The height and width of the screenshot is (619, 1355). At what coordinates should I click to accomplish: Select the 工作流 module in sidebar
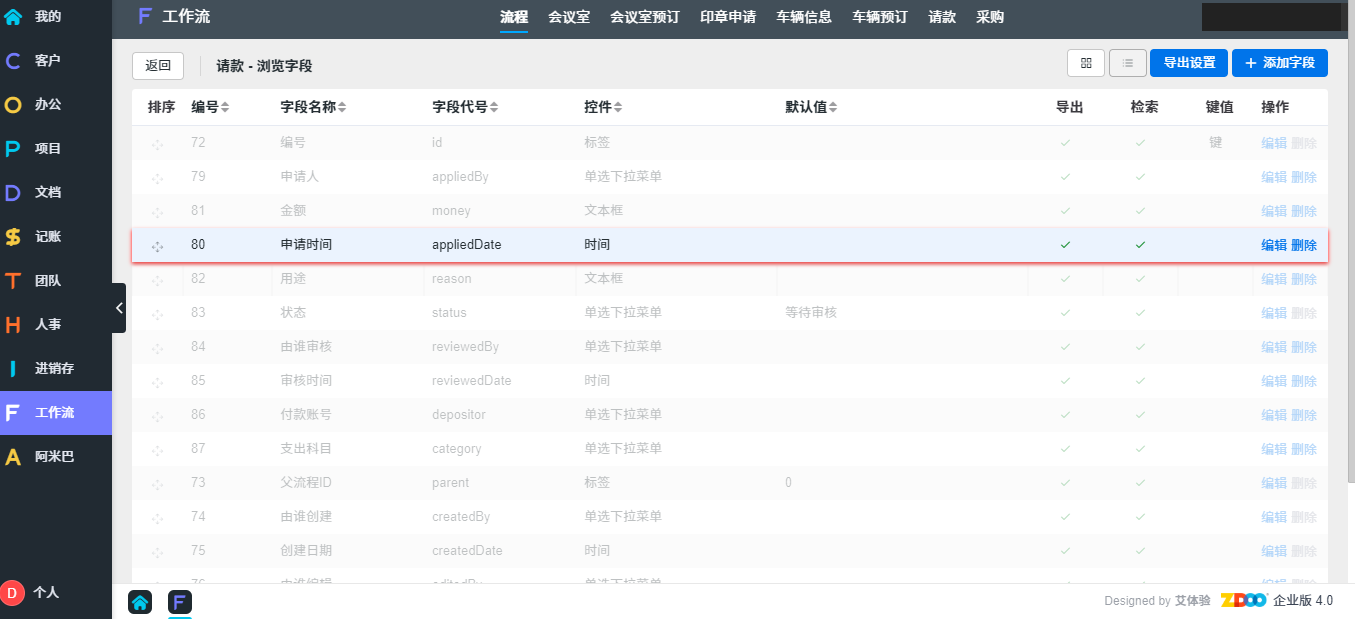pyautogui.click(x=56, y=412)
